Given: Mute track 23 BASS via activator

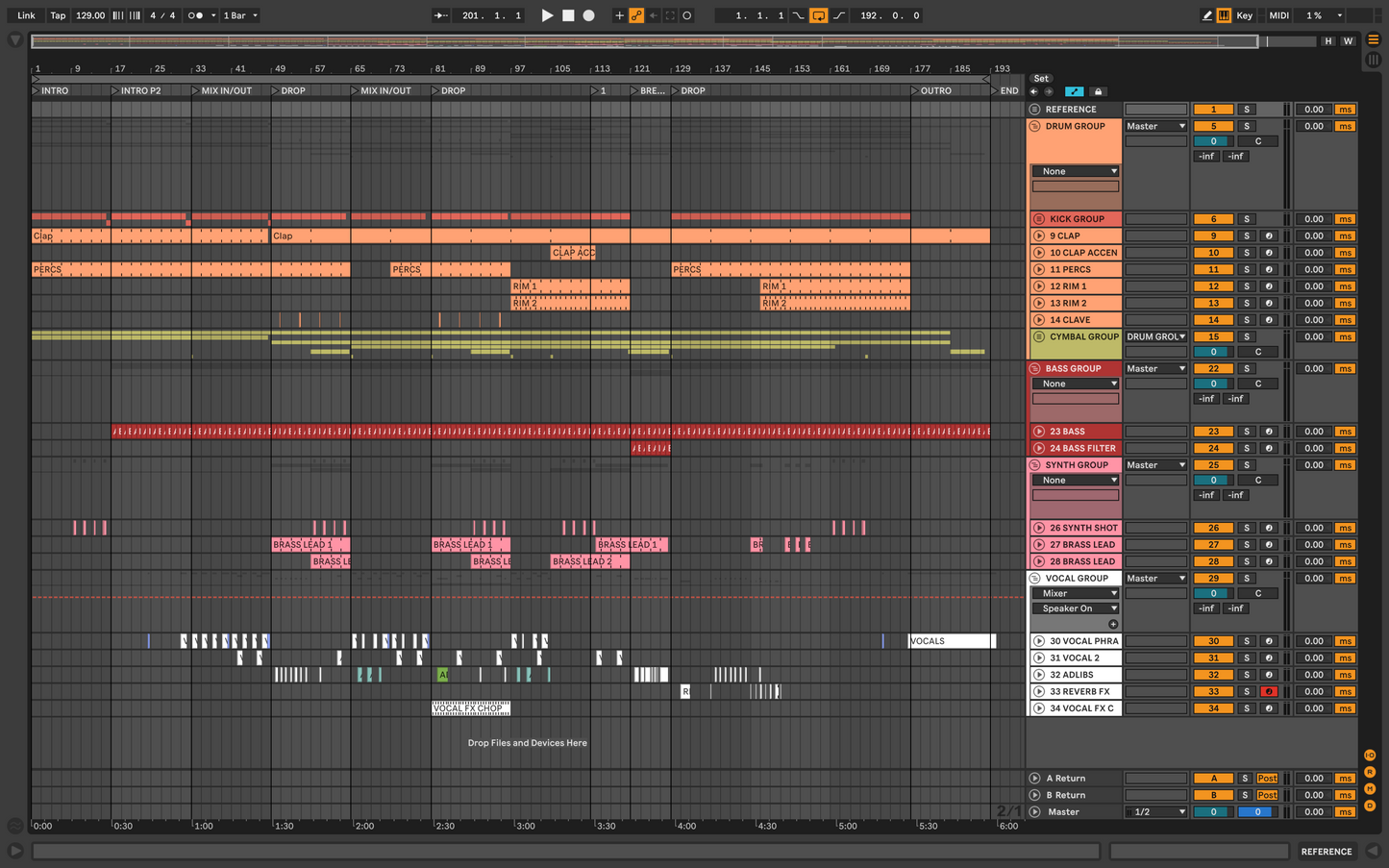Looking at the screenshot, I should (1213, 432).
